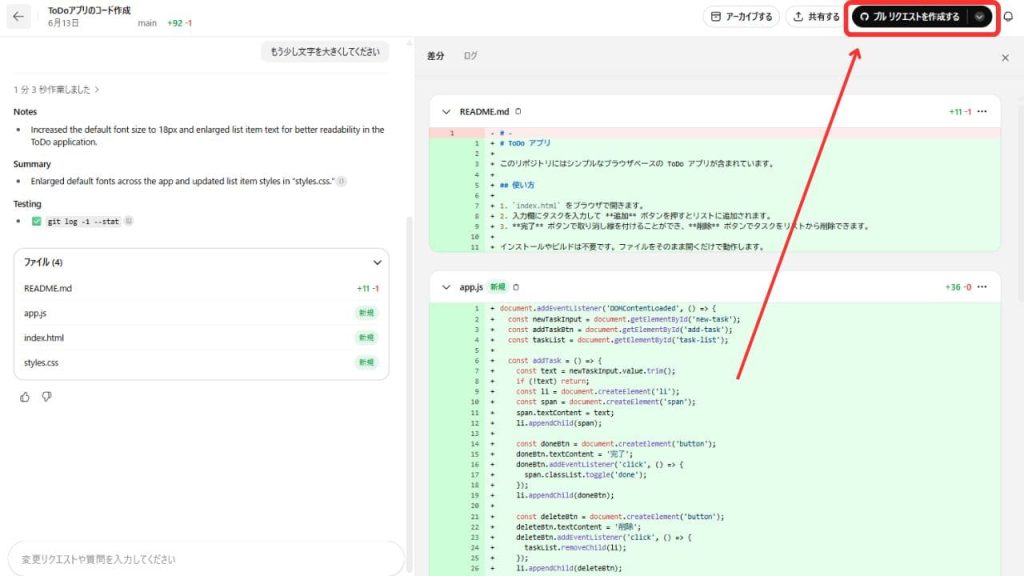Close the diff panel with the X

[x=1005, y=58]
